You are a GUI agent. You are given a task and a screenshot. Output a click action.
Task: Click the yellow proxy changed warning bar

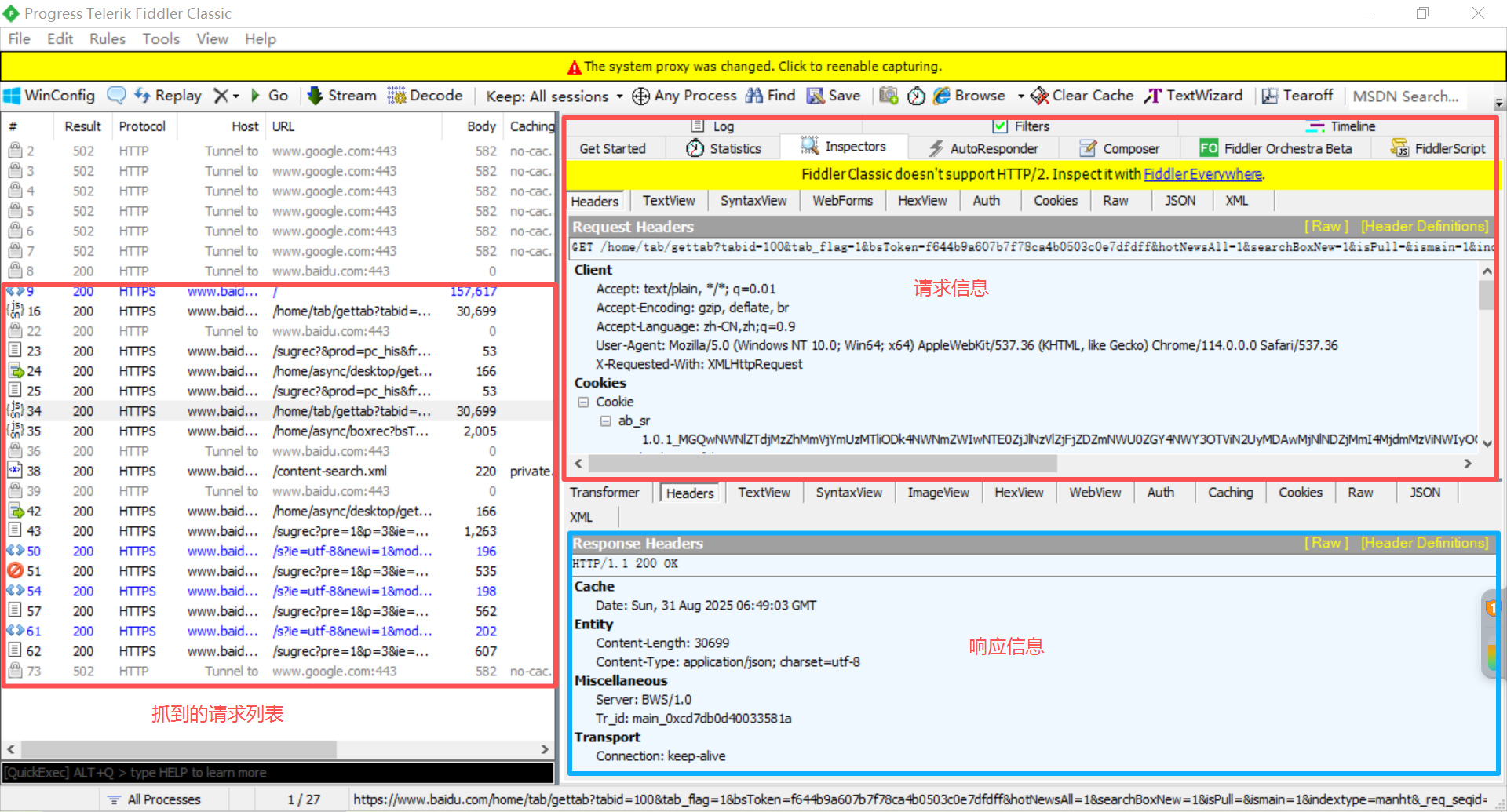(x=753, y=67)
